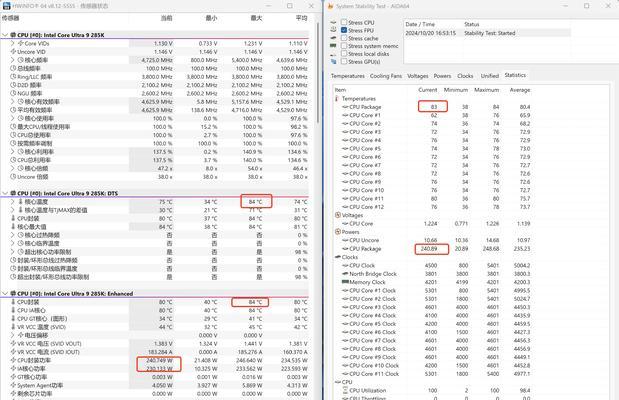
Task: Uncheck the Stress FPU checkbox
Action: click(344, 30)
